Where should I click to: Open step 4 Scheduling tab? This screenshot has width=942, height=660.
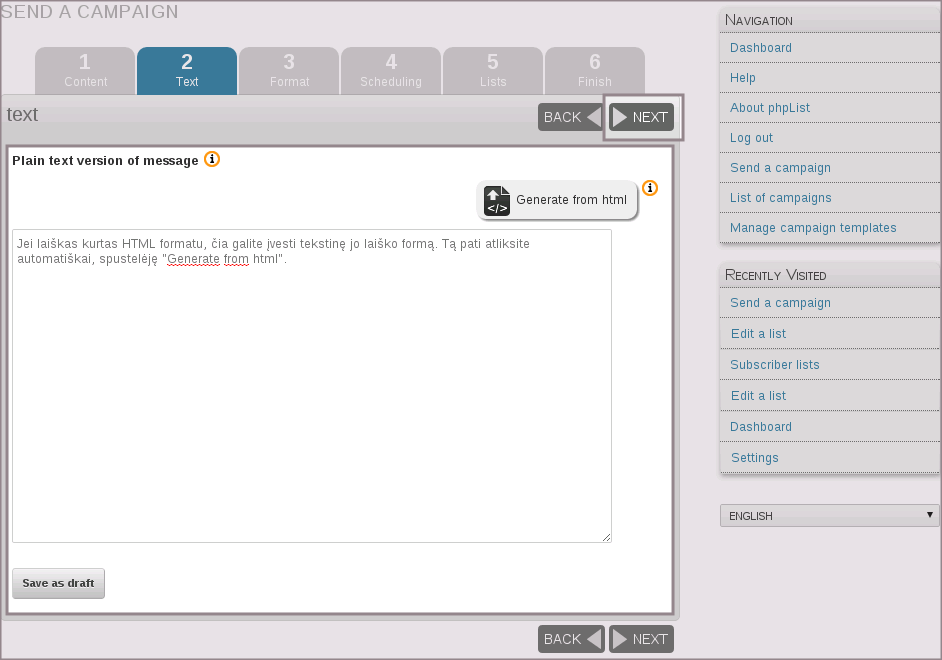391,71
